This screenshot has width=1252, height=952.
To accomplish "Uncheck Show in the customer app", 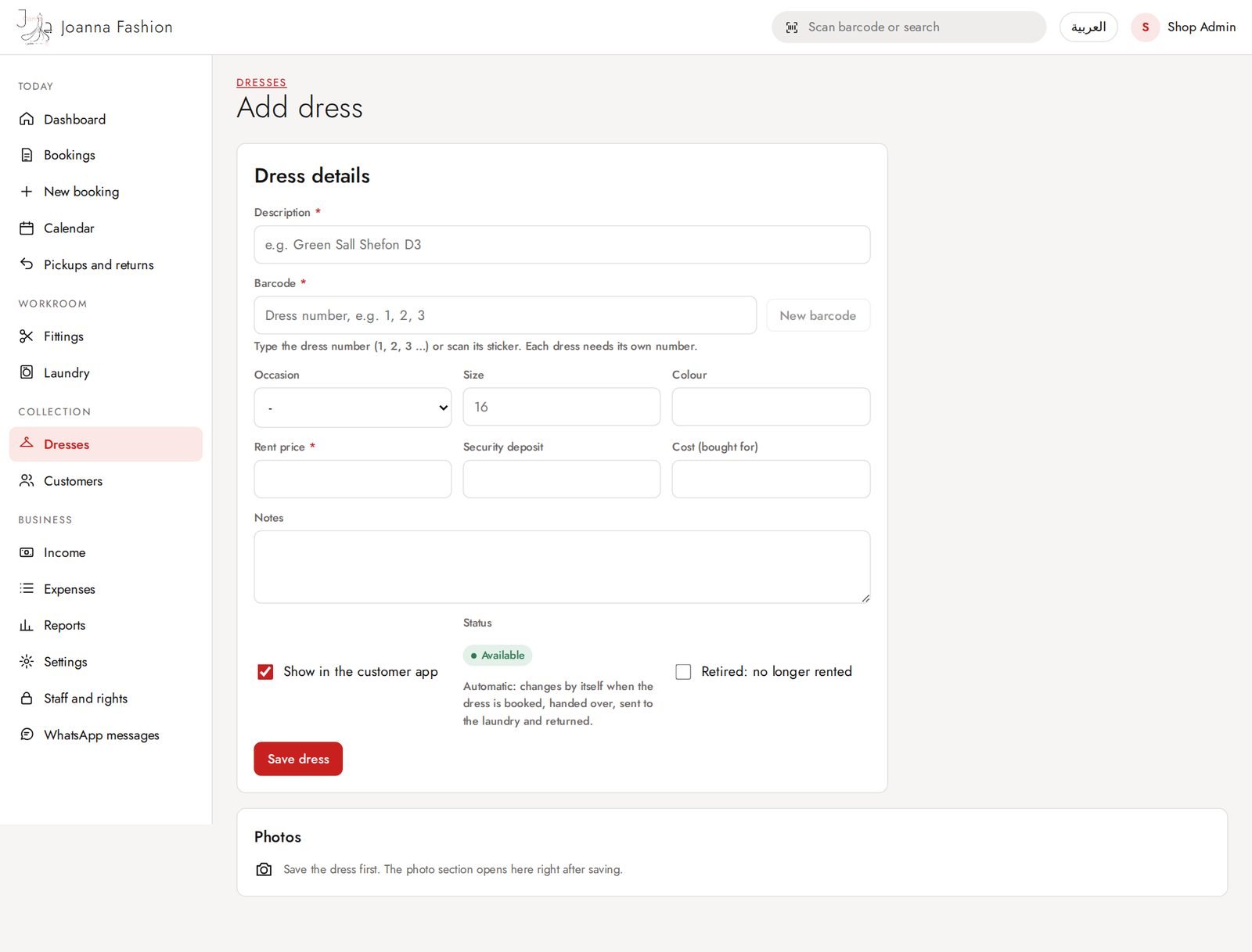I will tap(265, 672).
